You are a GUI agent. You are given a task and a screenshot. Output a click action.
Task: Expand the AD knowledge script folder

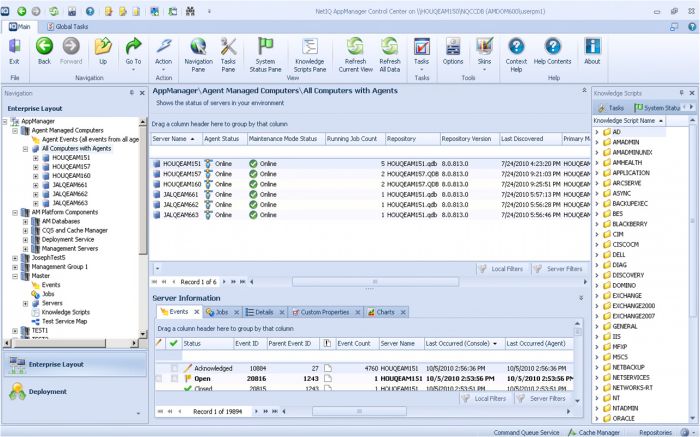pyautogui.click(x=597, y=132)
